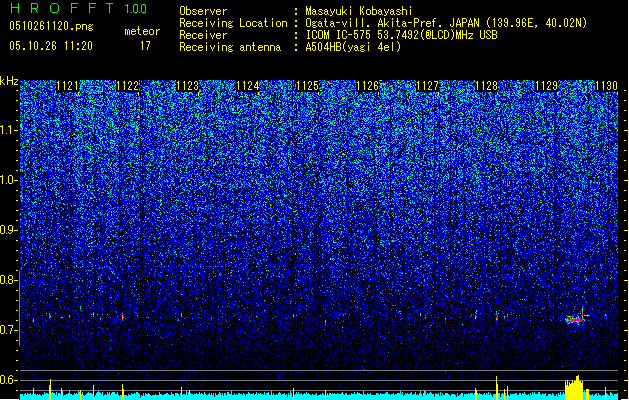Click the kHz axis unit label

click(x=9, y=81)
